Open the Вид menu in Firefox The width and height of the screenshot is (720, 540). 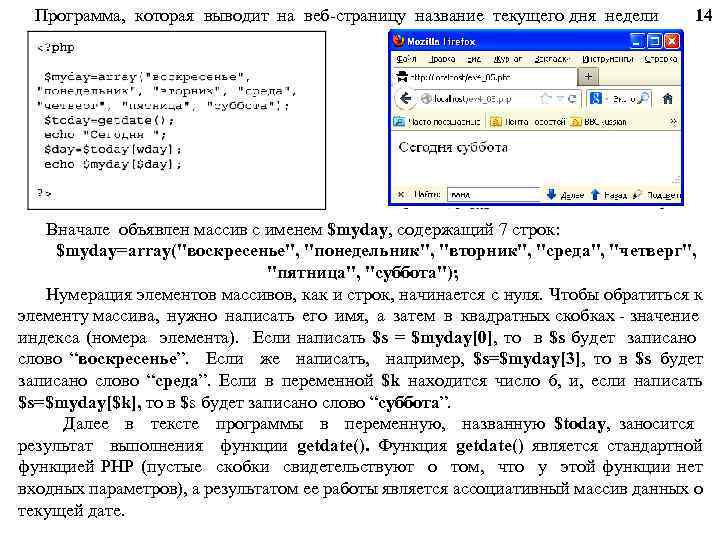pos(474,59)
